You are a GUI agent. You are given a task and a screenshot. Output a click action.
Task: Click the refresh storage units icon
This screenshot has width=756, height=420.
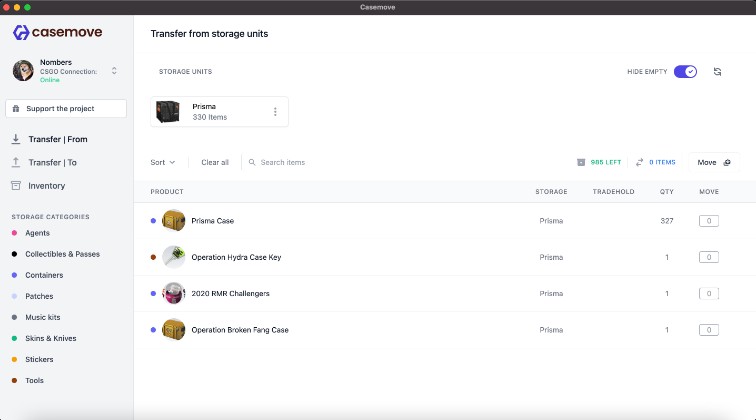(717, 71)
